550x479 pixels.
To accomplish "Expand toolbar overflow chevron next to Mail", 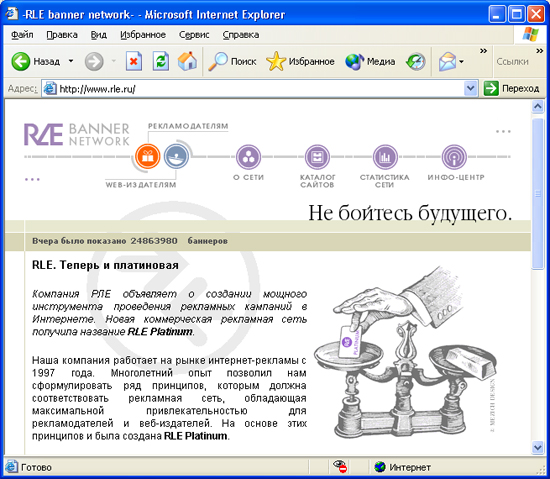I will tap(483, 51).
